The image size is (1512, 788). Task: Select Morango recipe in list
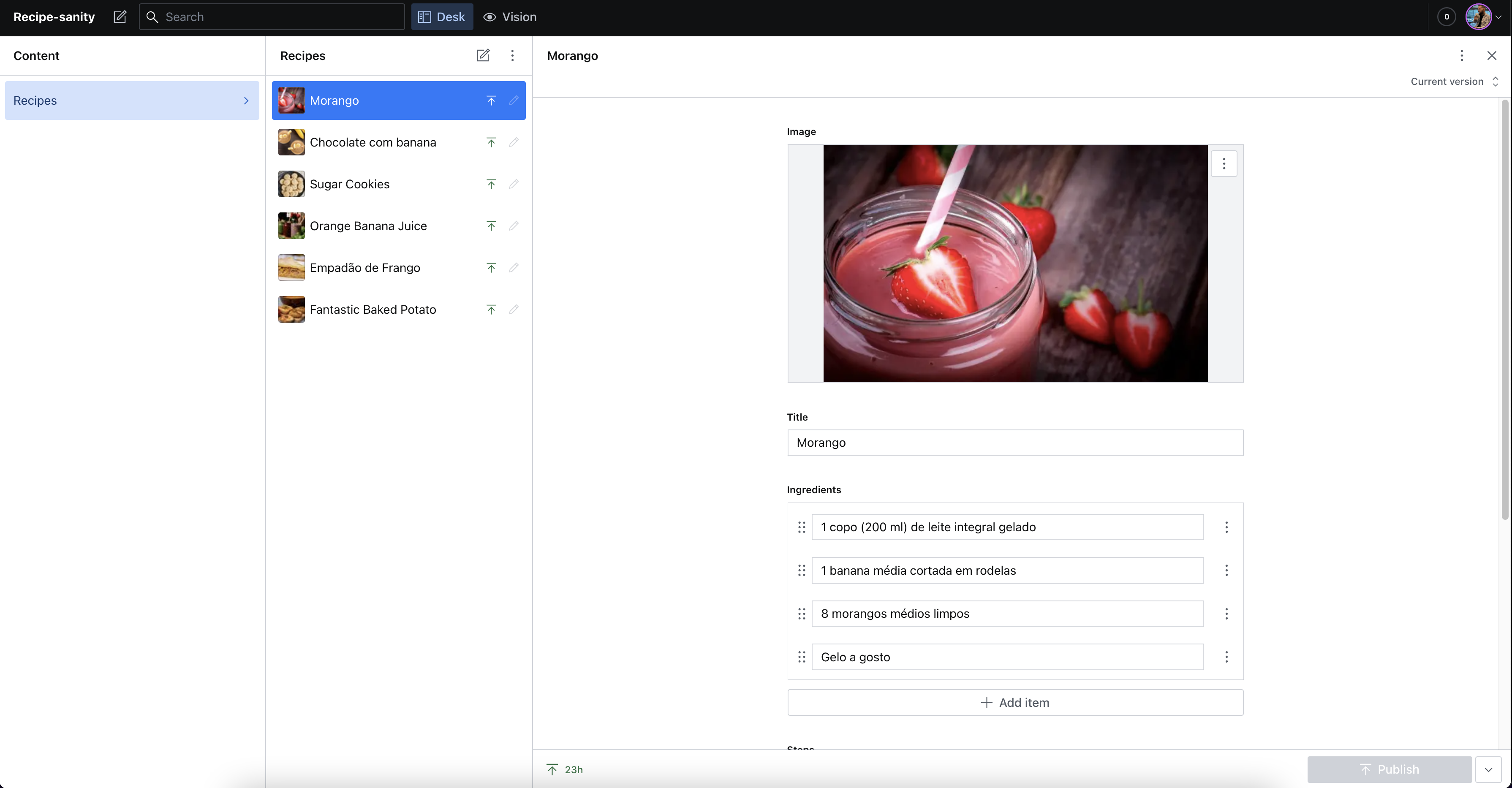pos(399,101)
